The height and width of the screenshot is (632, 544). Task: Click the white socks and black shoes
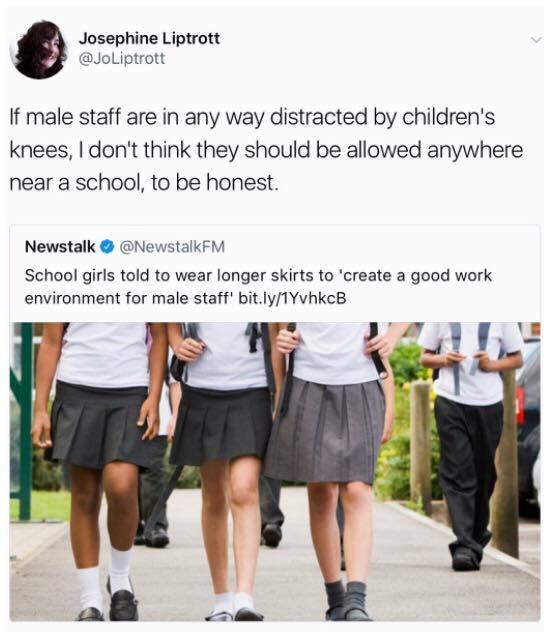108,584
